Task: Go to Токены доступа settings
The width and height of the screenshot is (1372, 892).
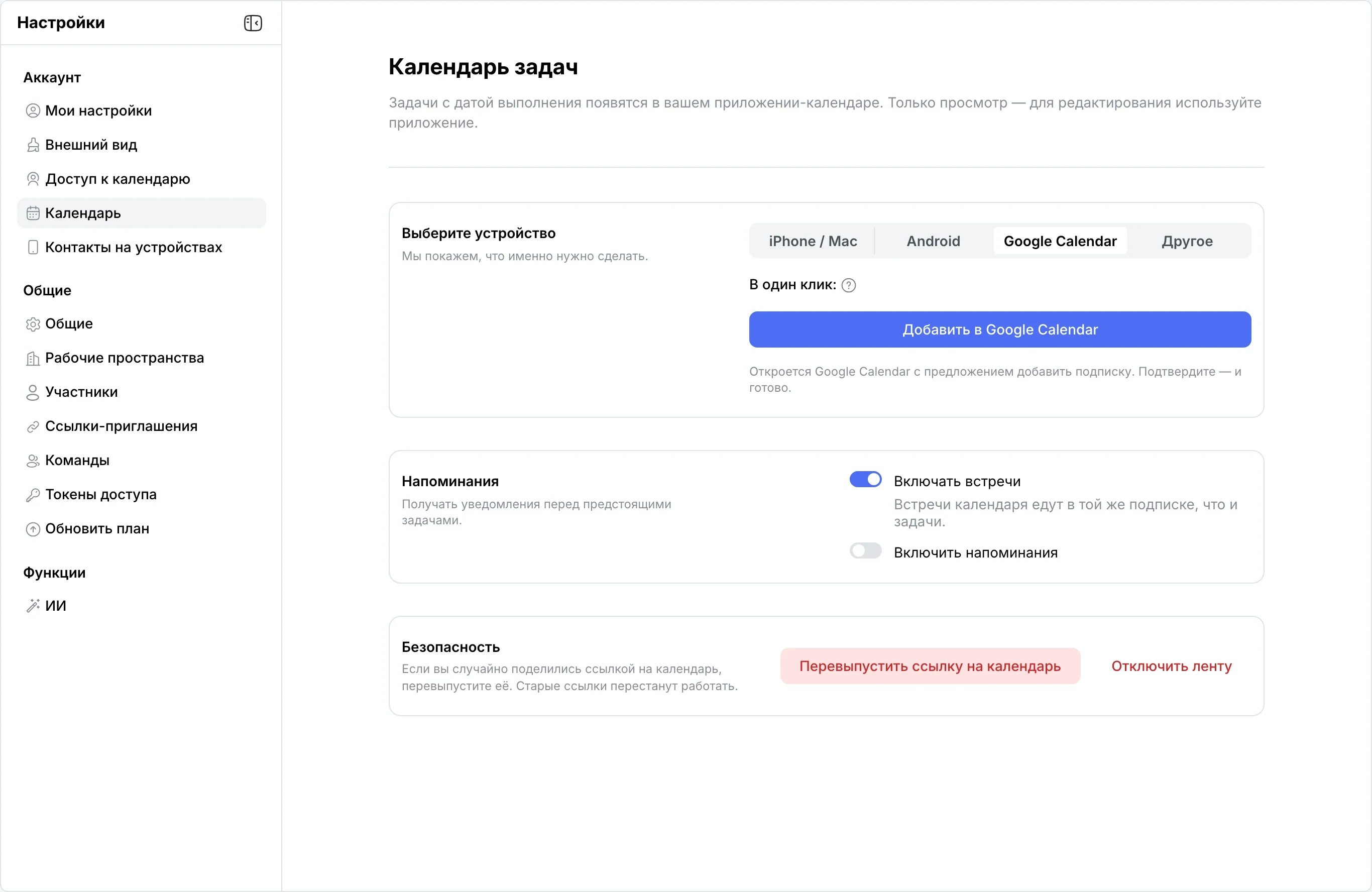Action: [x=142, y=495]
